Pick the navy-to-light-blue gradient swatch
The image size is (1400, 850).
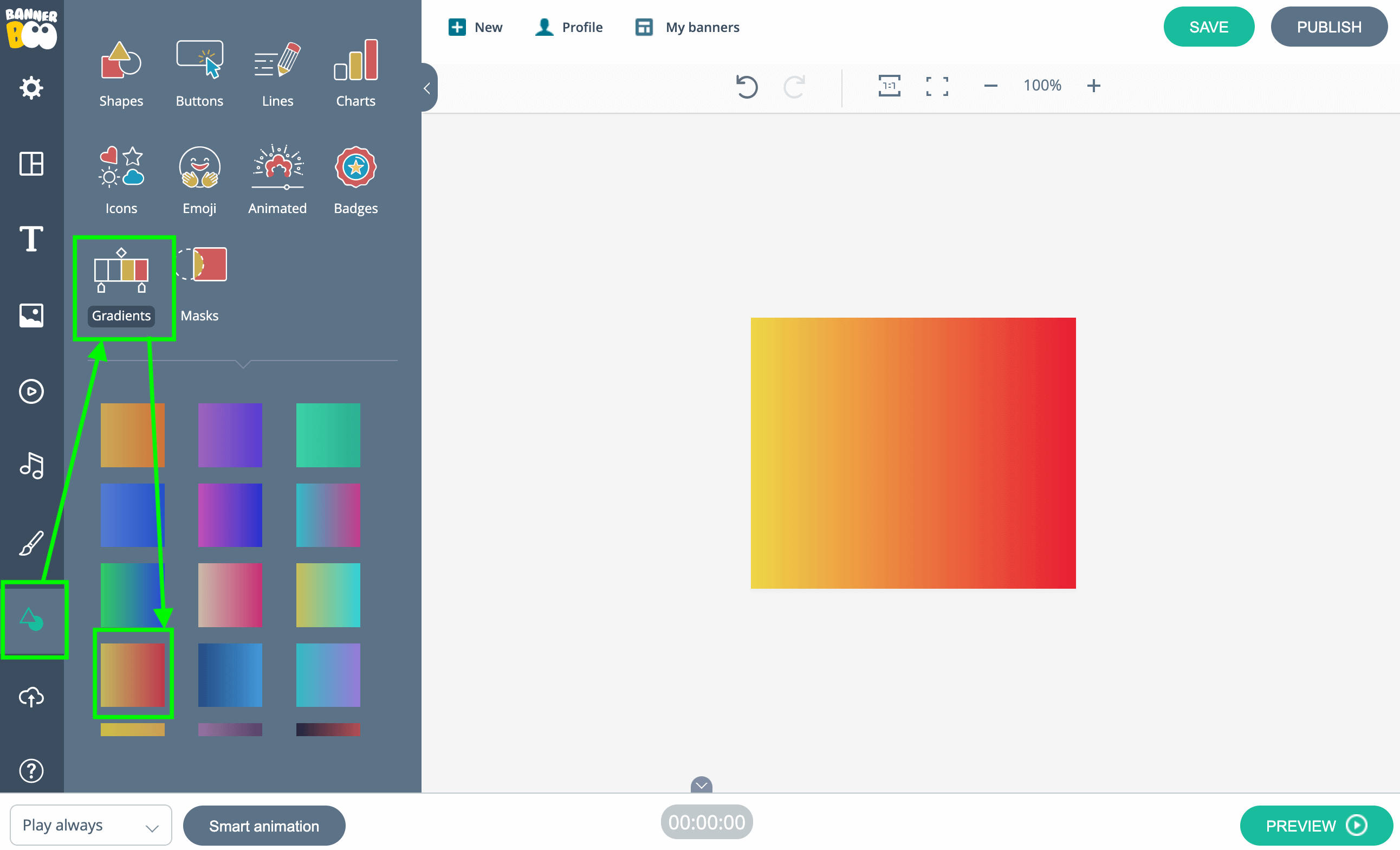(x=230, y=675)
